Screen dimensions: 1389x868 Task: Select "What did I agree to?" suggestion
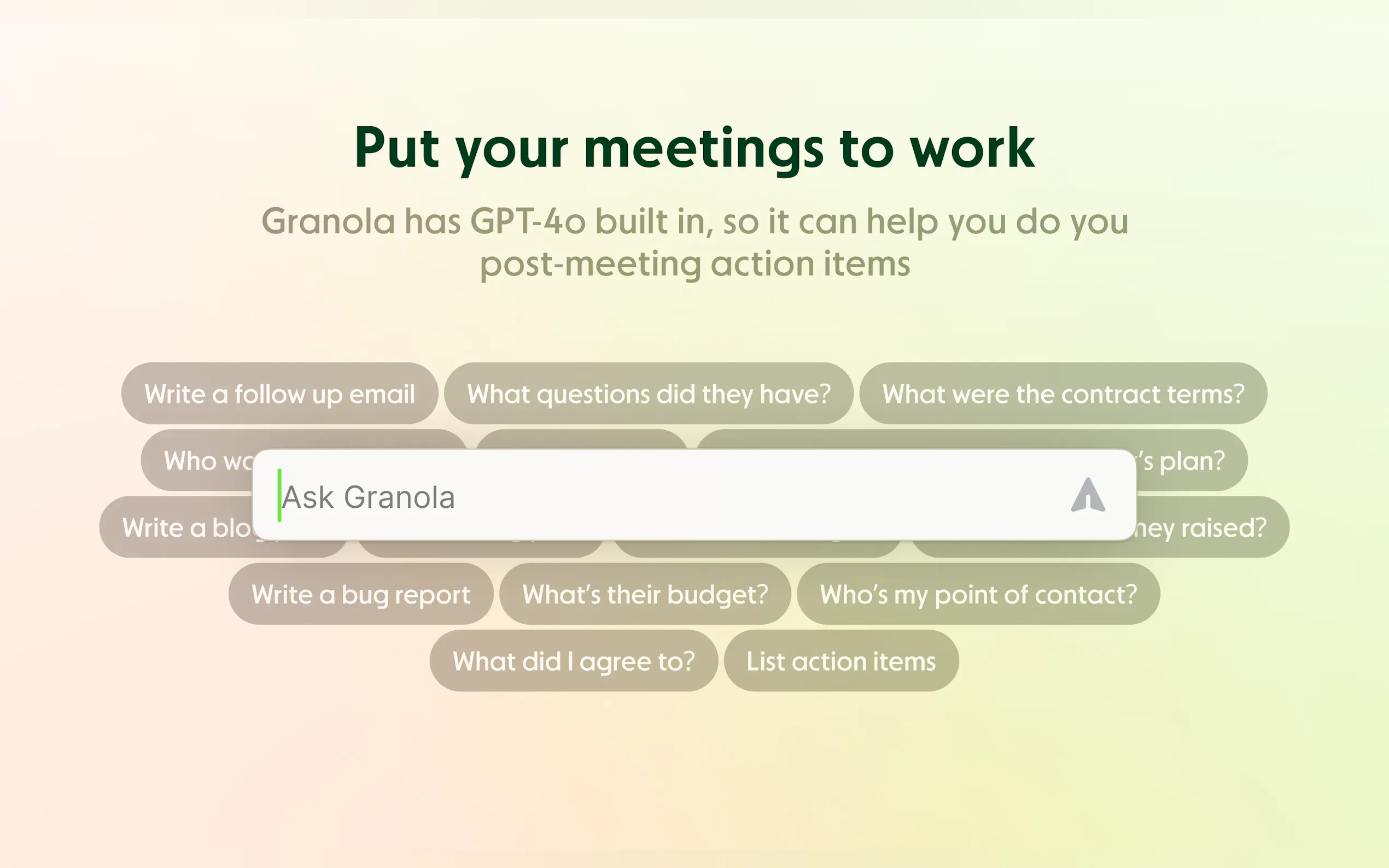click(x=574, y=661)
